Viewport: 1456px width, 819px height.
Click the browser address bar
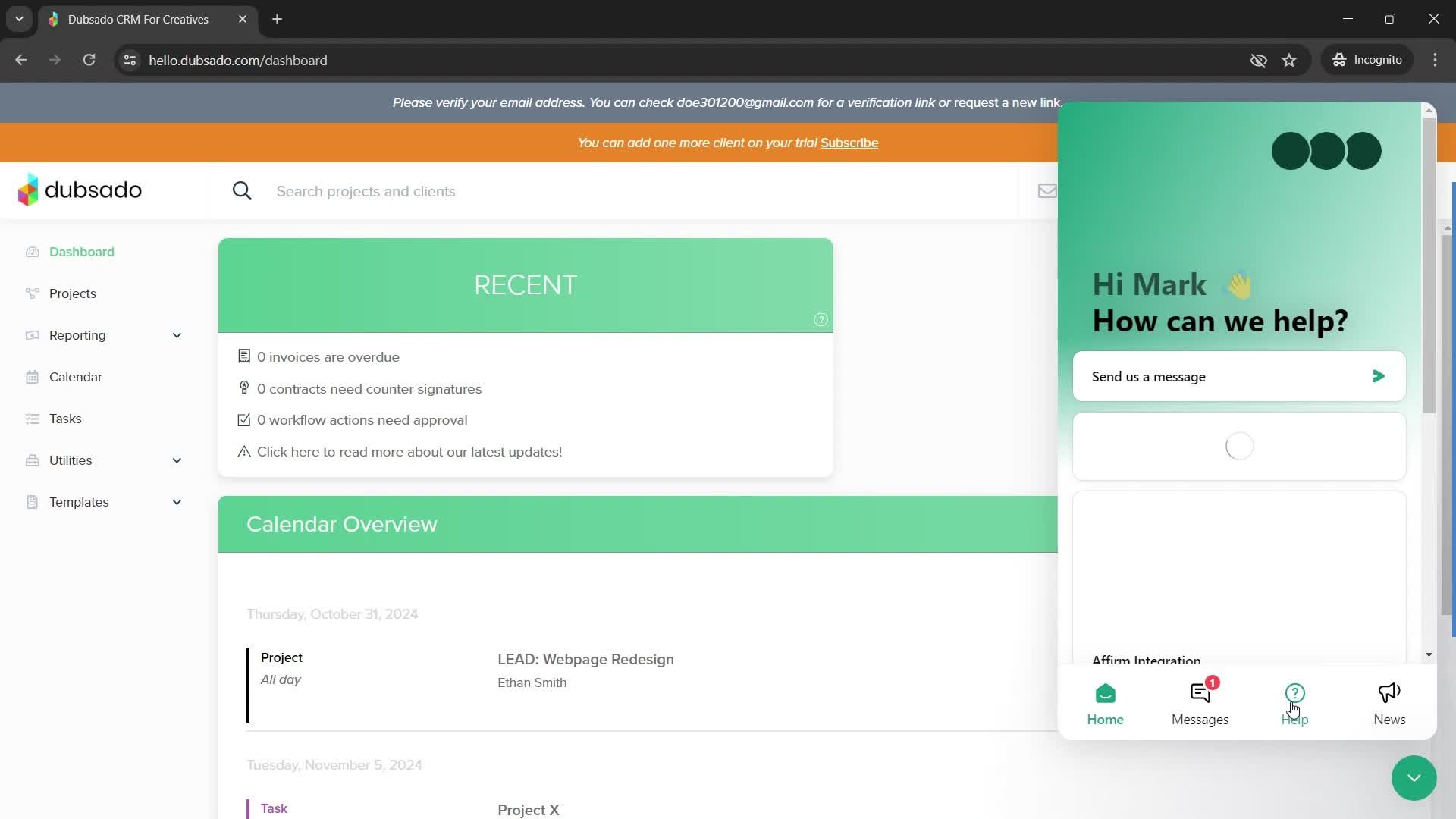682,60
